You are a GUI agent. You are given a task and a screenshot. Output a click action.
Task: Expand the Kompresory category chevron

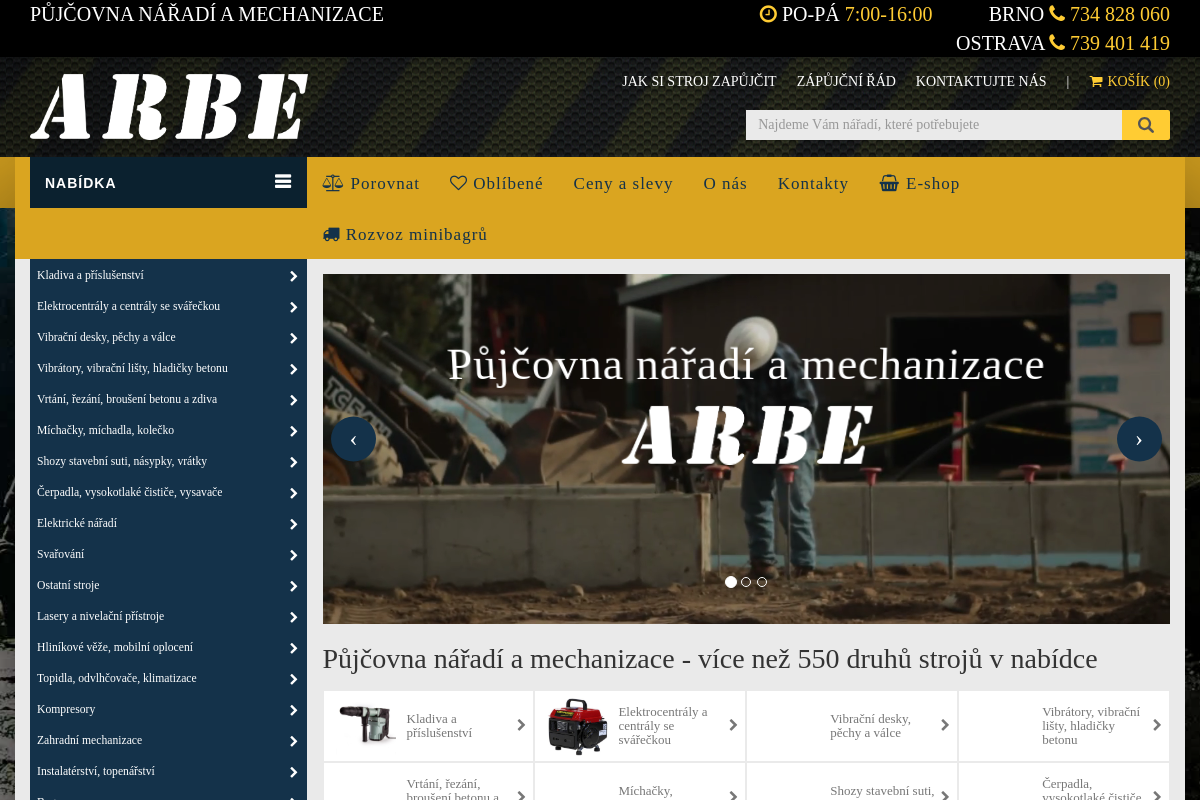coord(293,709)
